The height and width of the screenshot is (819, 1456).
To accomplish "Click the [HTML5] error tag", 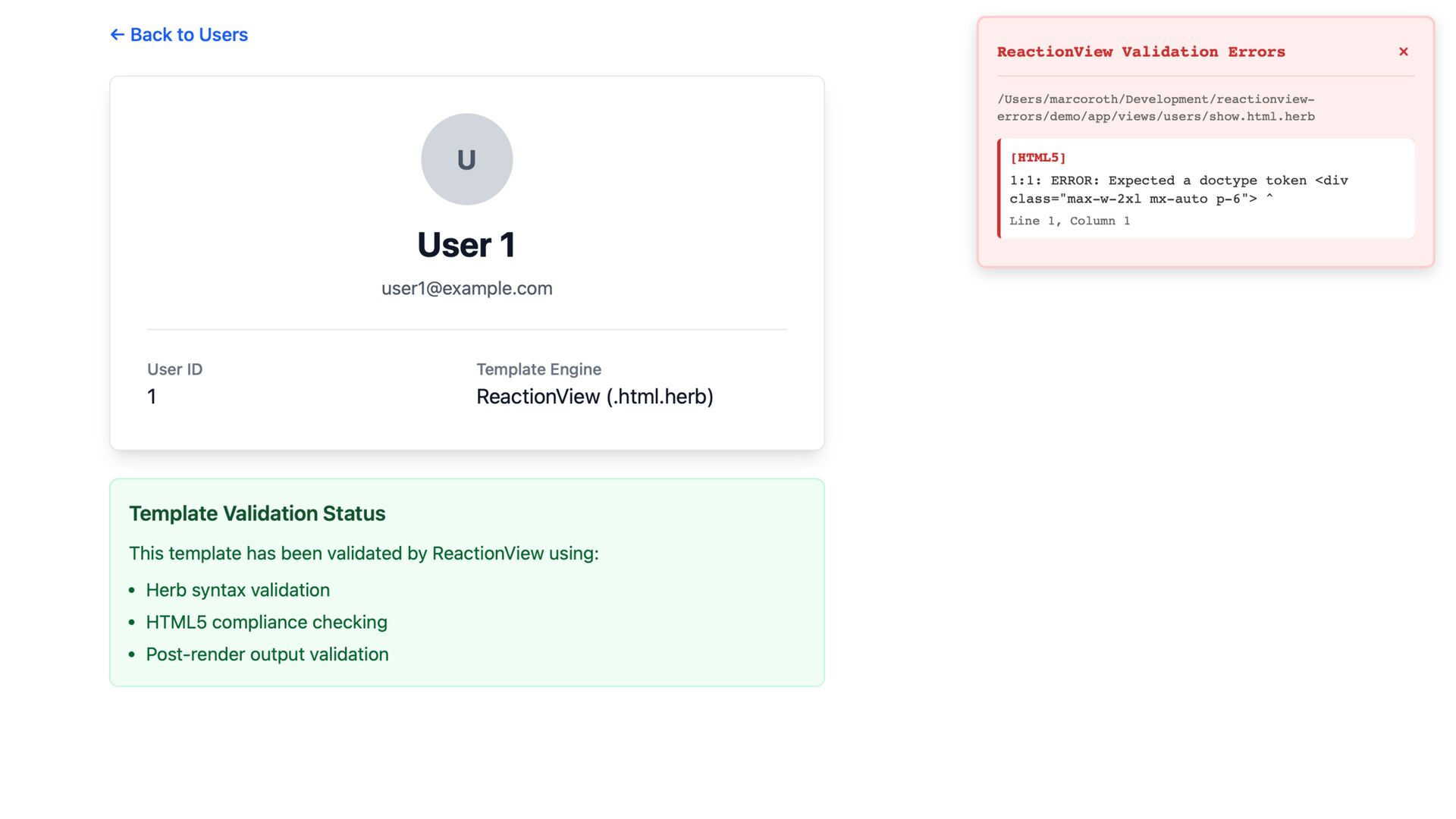I will 1037,158.
